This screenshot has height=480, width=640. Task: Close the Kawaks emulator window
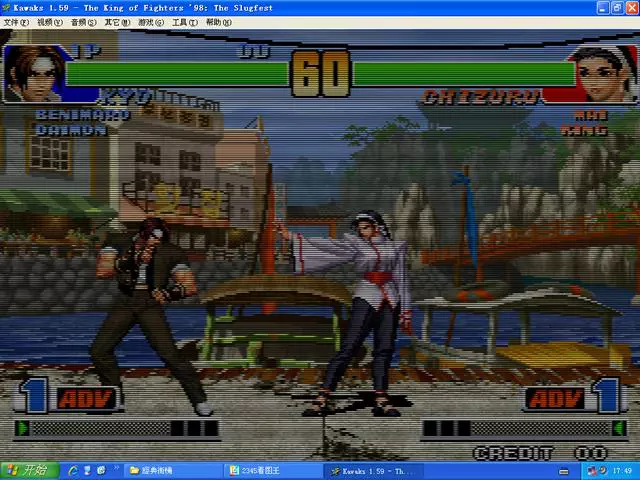(x=632, y=8)
